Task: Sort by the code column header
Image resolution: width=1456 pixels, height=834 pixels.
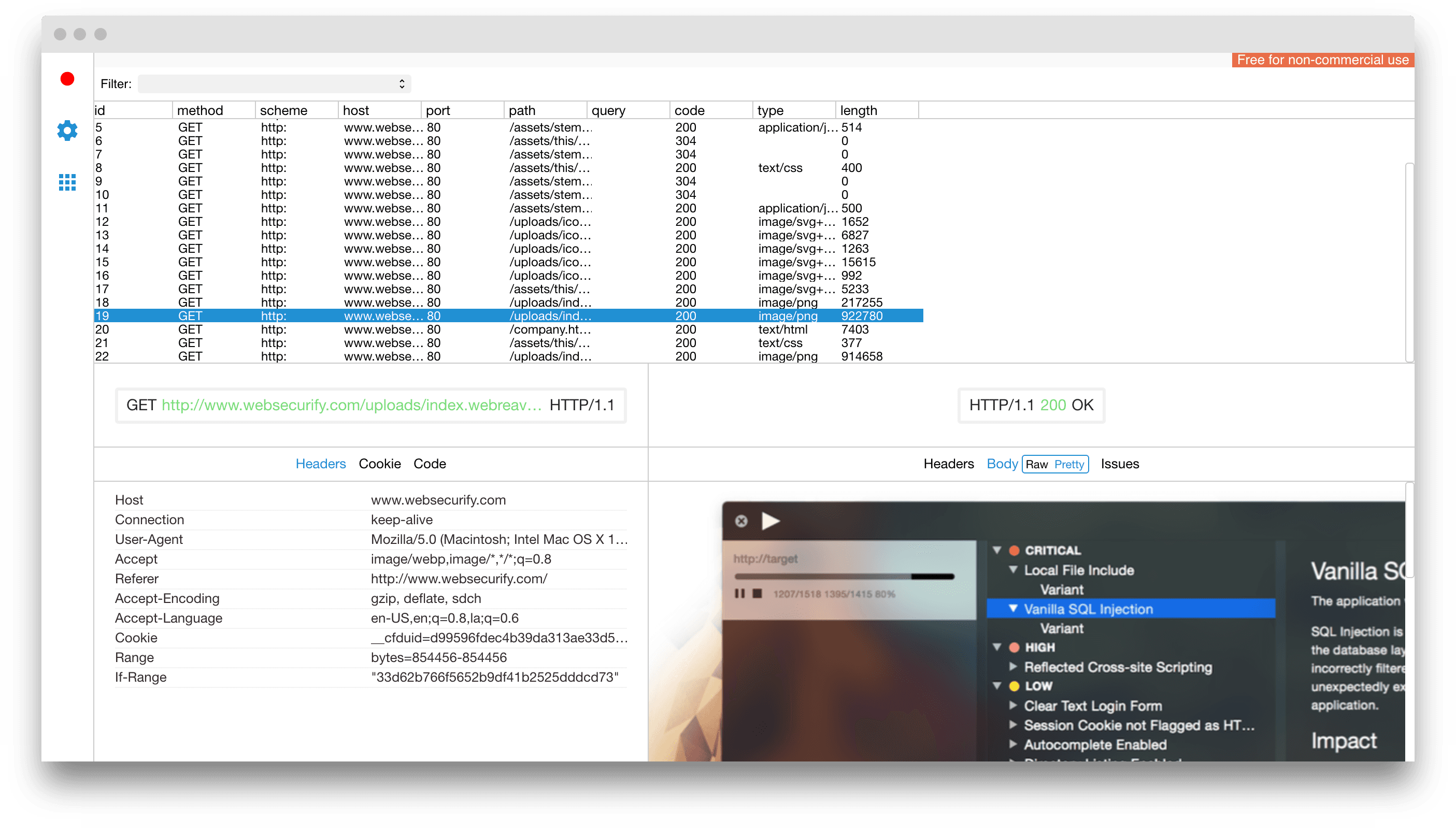Action: (x=710, y=110)
